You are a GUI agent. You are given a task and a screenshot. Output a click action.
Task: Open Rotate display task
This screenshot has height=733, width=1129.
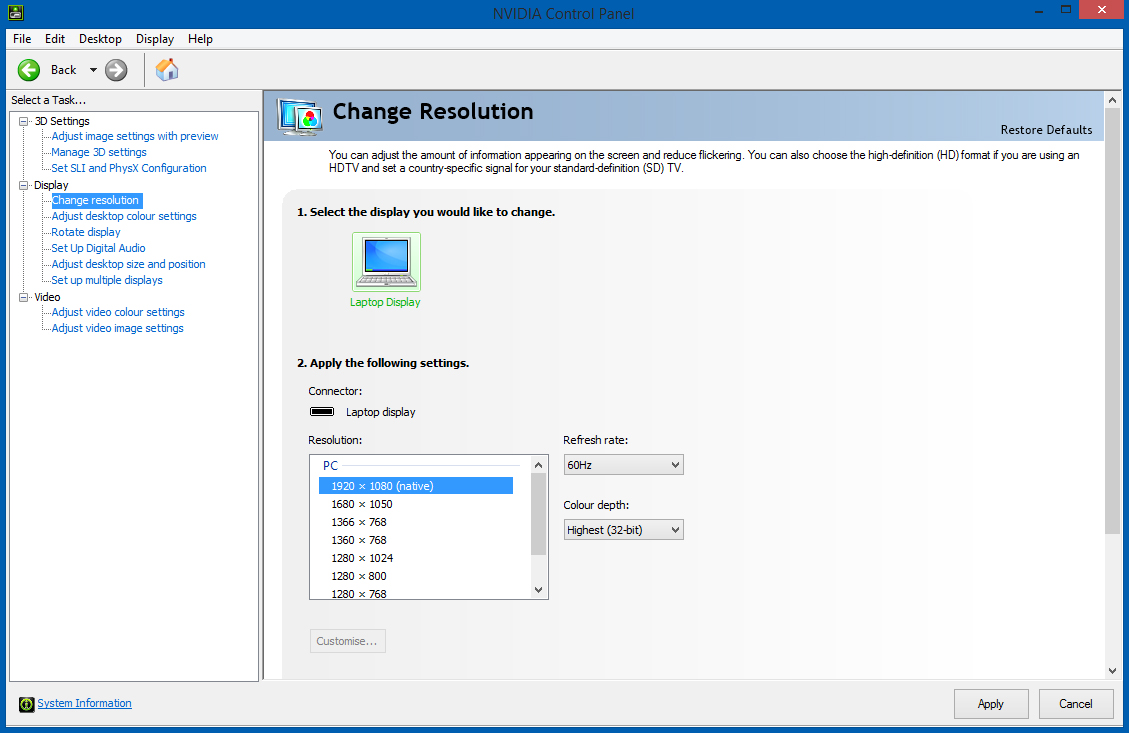click(86, 232)
